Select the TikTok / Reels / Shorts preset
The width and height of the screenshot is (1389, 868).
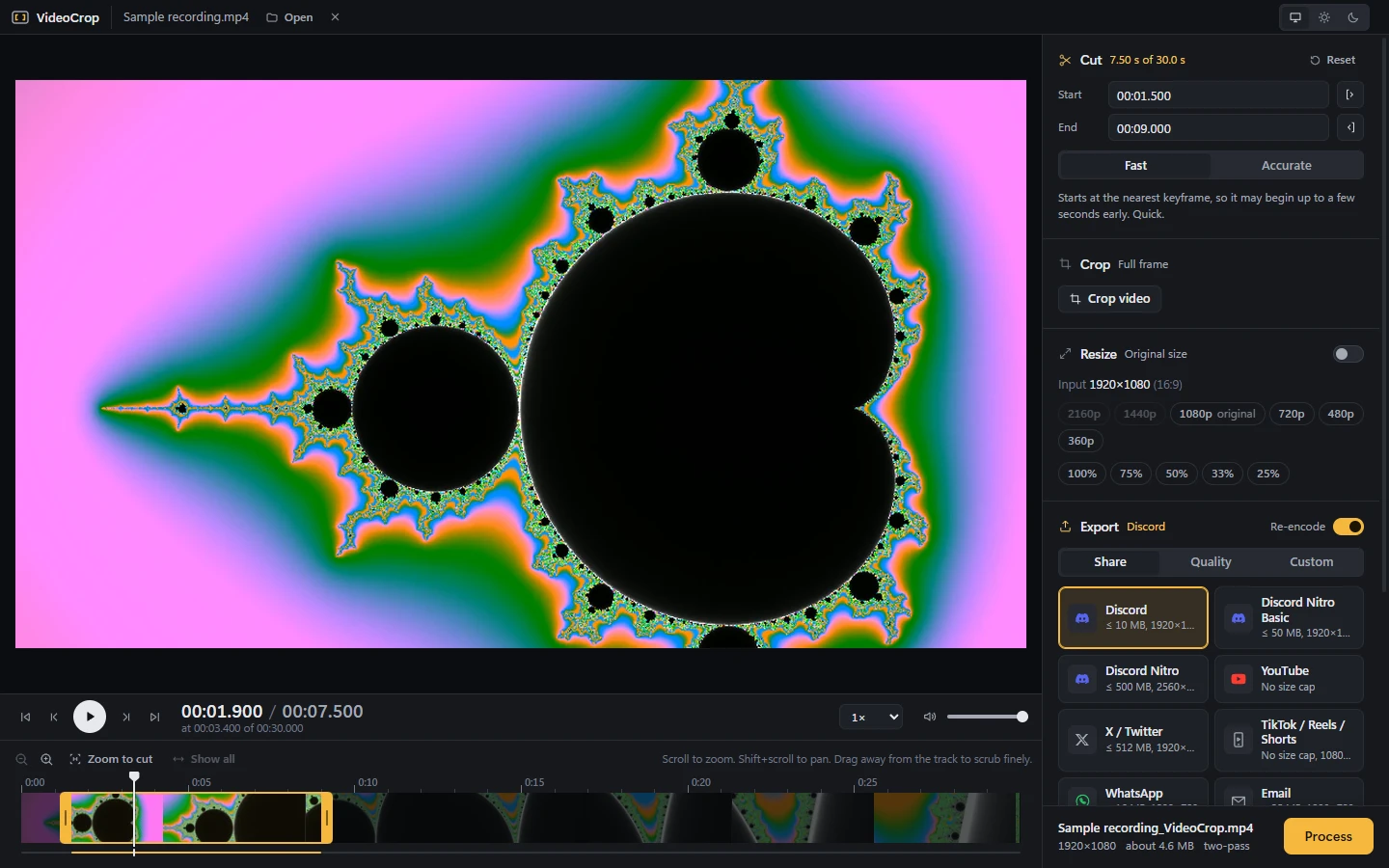(x=1289, y=740)
